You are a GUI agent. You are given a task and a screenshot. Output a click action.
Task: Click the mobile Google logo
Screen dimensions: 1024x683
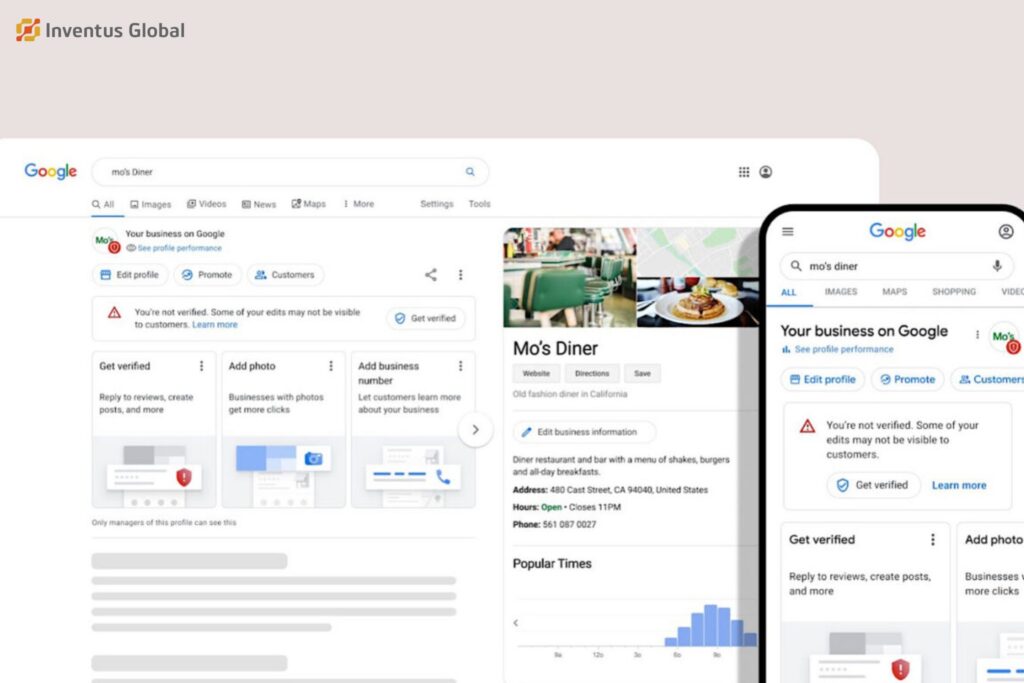point(897,231)
